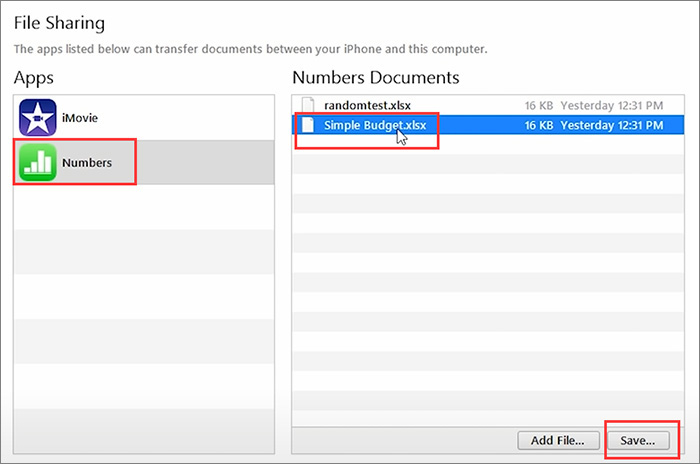Click the Apps column heading
The height and width of the screenshot is (464, 700).
[x=35, y=77]
